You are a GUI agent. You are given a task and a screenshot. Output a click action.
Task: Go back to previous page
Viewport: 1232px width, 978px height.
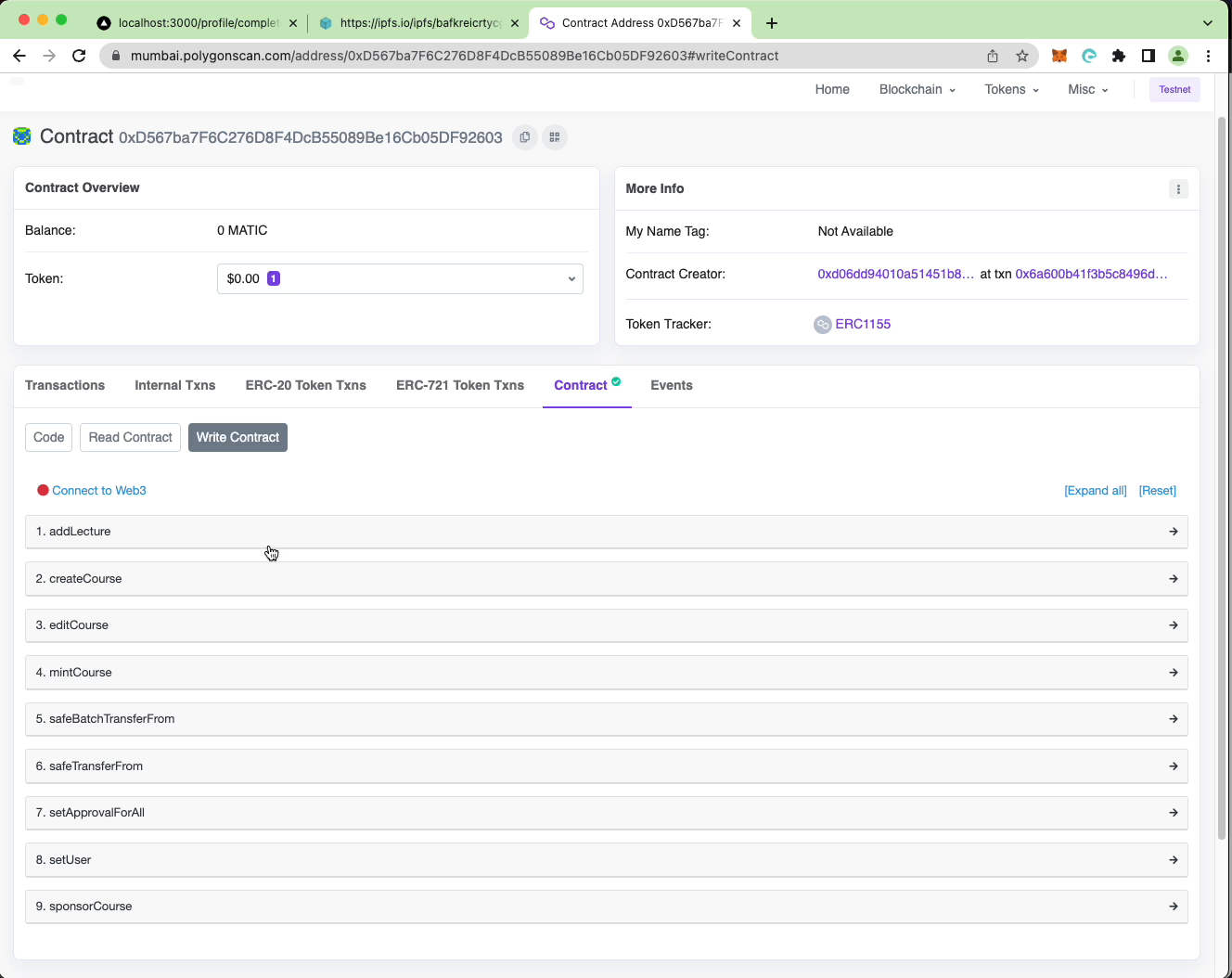click(19, 56)
